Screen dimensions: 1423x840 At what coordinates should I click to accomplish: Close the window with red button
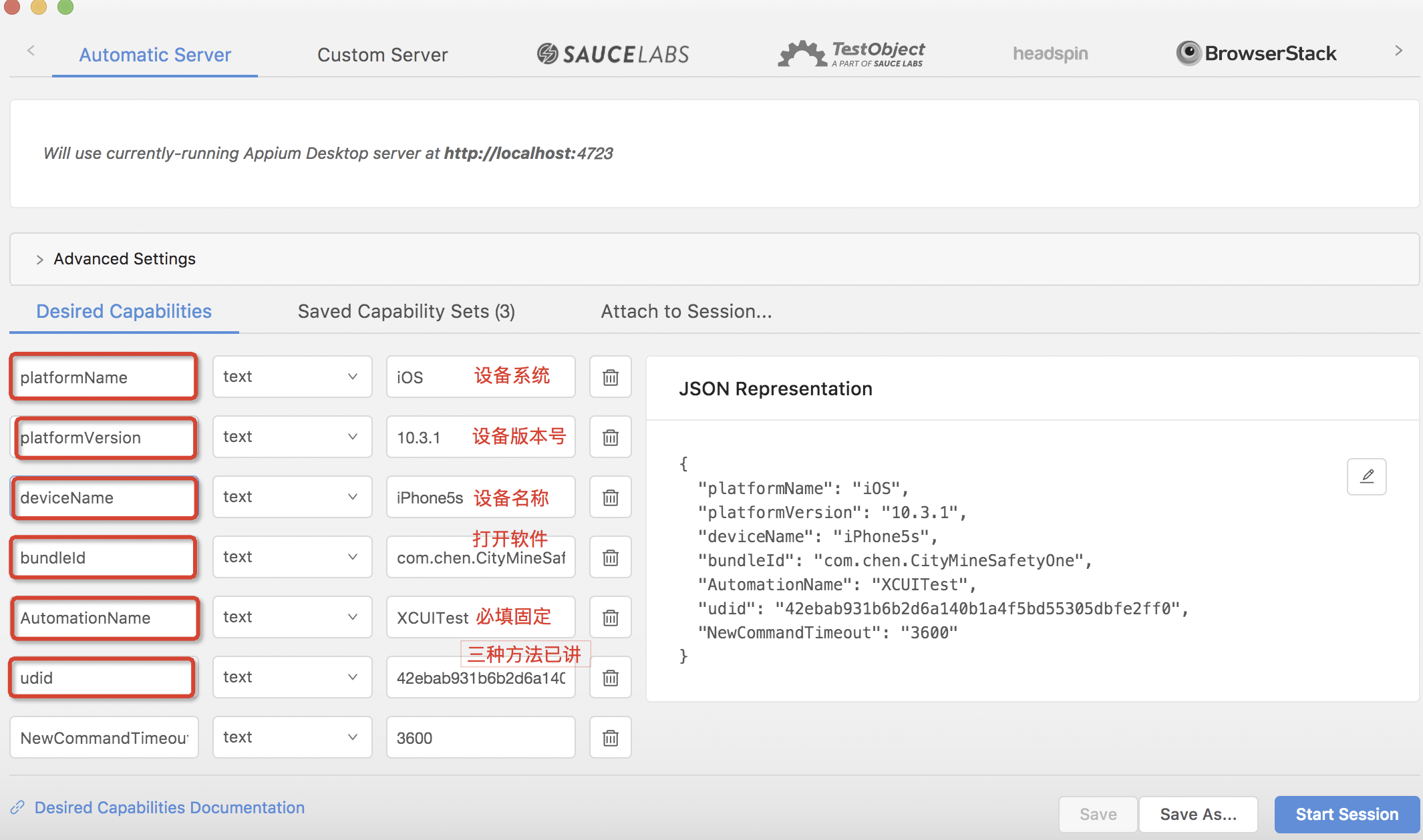click(11, 6)
